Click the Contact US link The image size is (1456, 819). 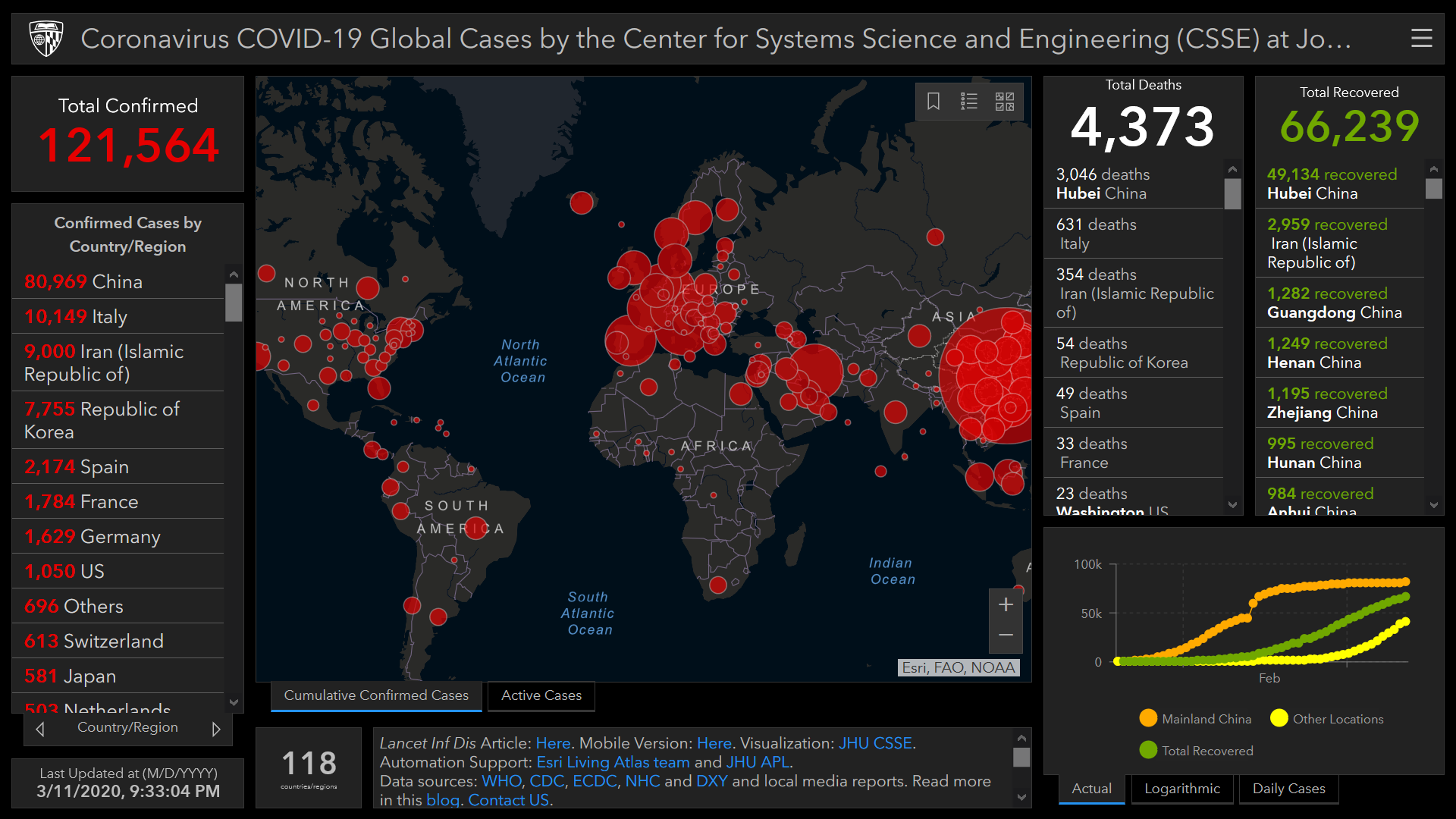tap(508, 800)
